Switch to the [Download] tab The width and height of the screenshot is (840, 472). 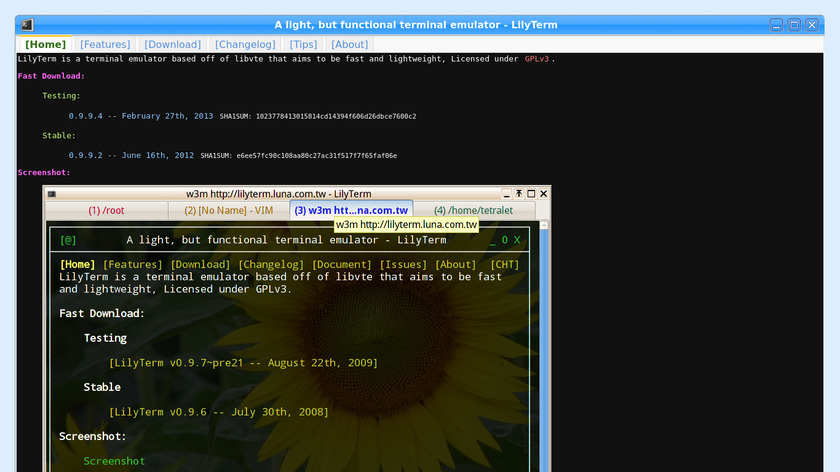coord(172,44)
